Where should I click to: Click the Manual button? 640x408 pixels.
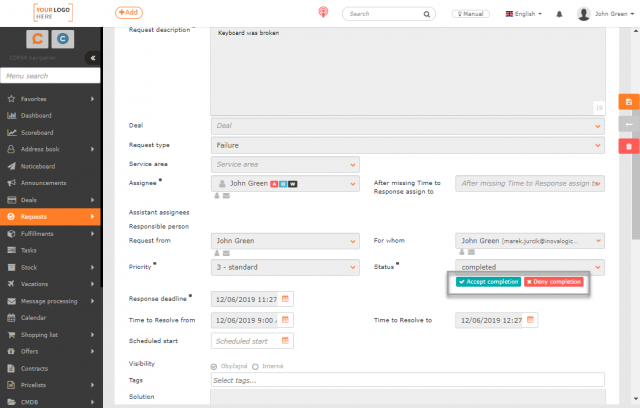(x=470, y=14)
